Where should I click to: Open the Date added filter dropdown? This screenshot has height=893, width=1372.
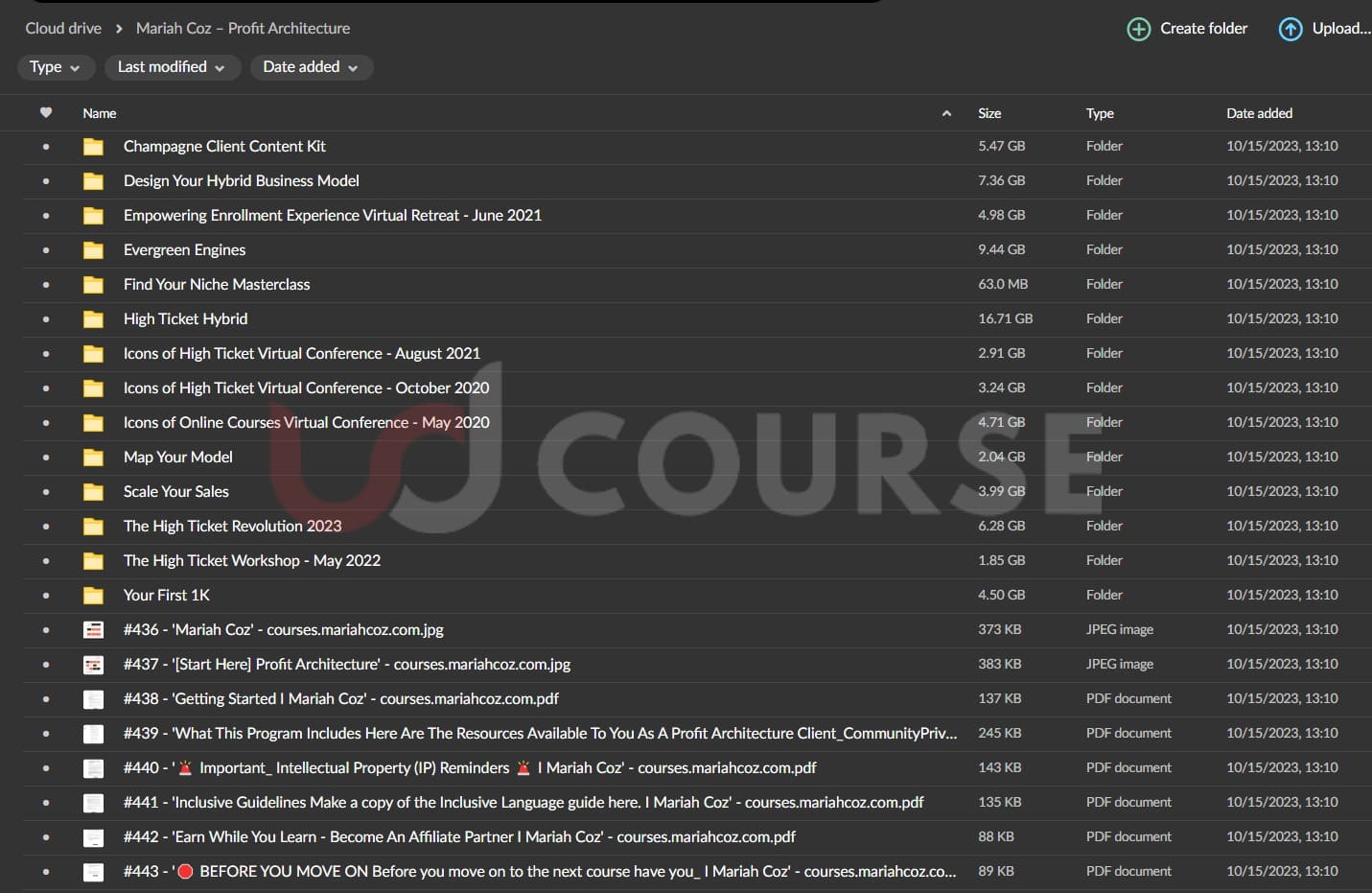click(x=311, y=67)
